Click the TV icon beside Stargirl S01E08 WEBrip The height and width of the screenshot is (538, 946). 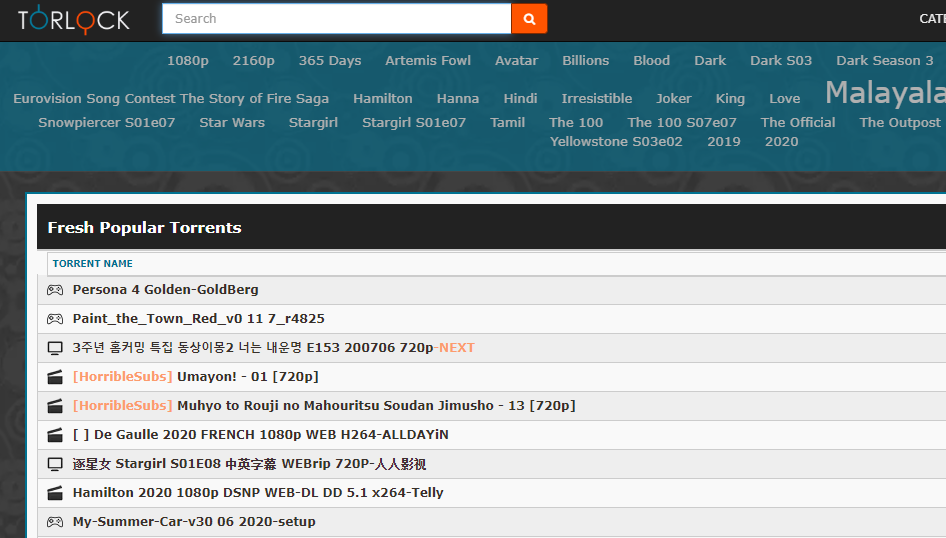55,464
